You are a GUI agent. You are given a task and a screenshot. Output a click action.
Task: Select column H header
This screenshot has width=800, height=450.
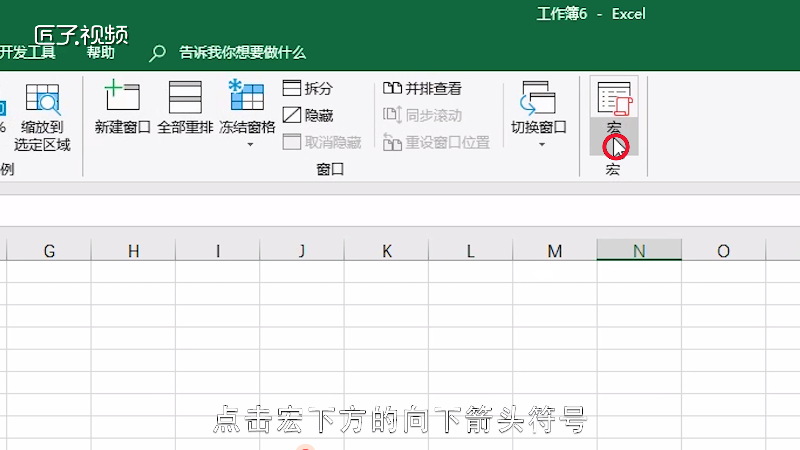point(133,251)
